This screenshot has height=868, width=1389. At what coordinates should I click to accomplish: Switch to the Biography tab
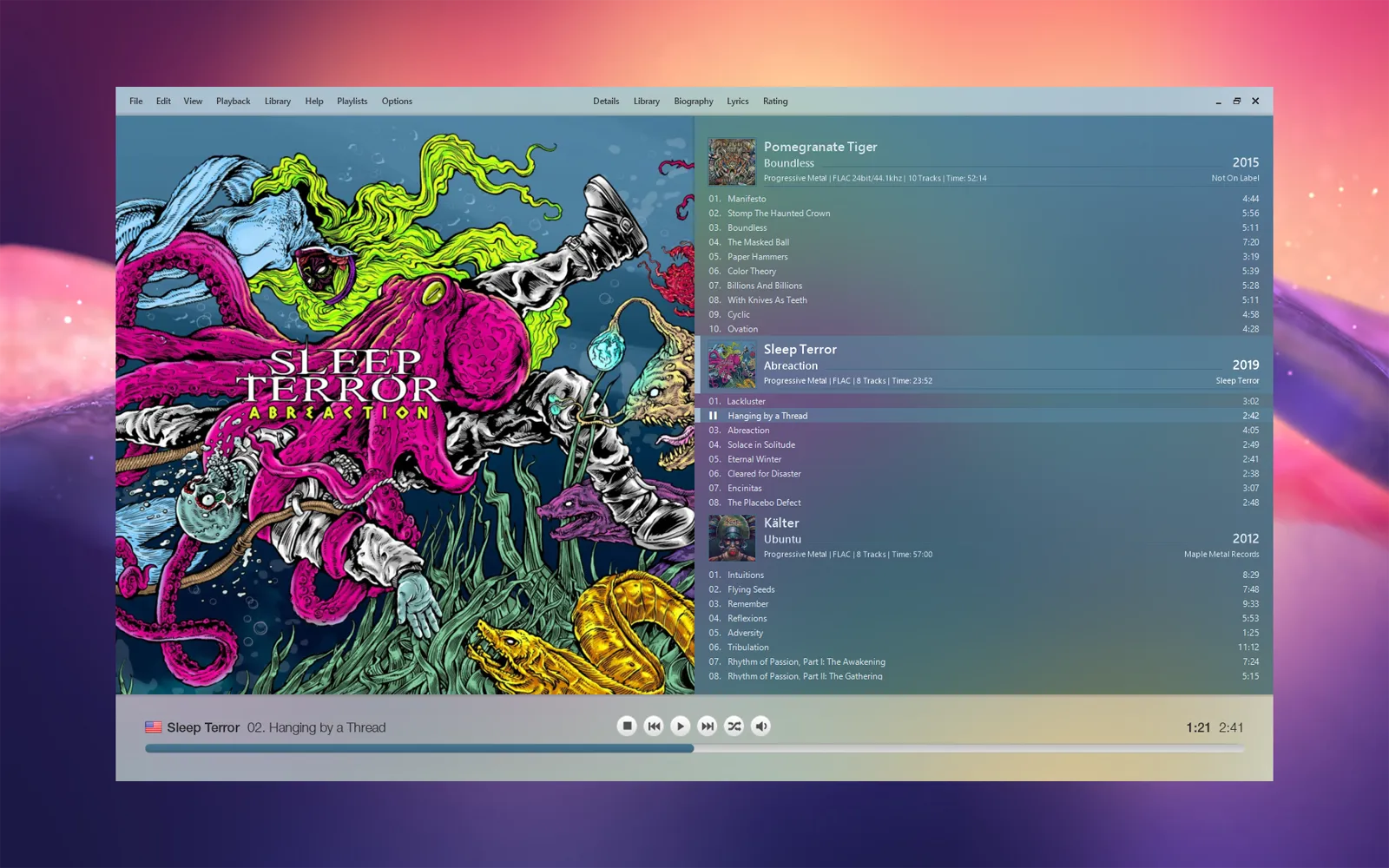click(694, 102)
